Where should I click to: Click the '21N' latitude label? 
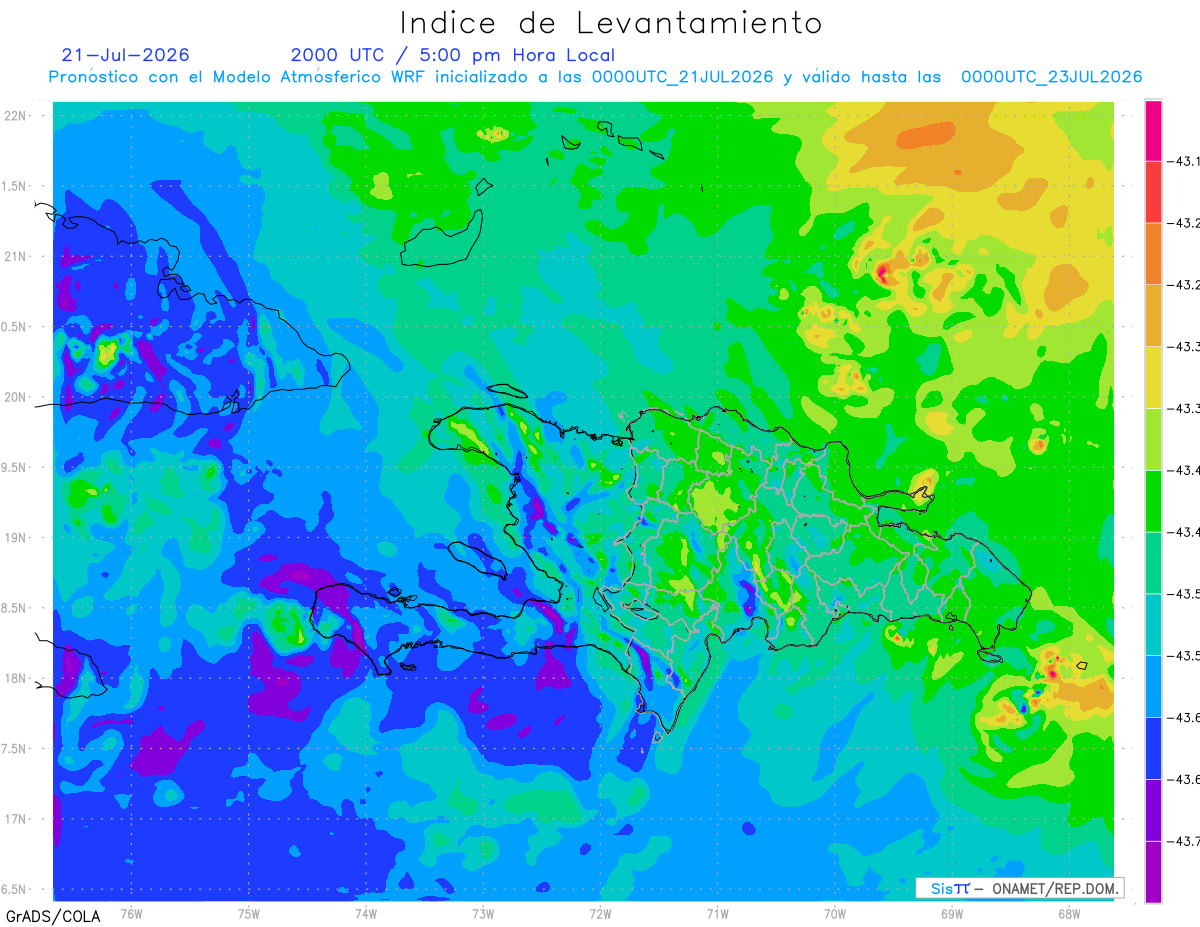[x=15, y=256]
